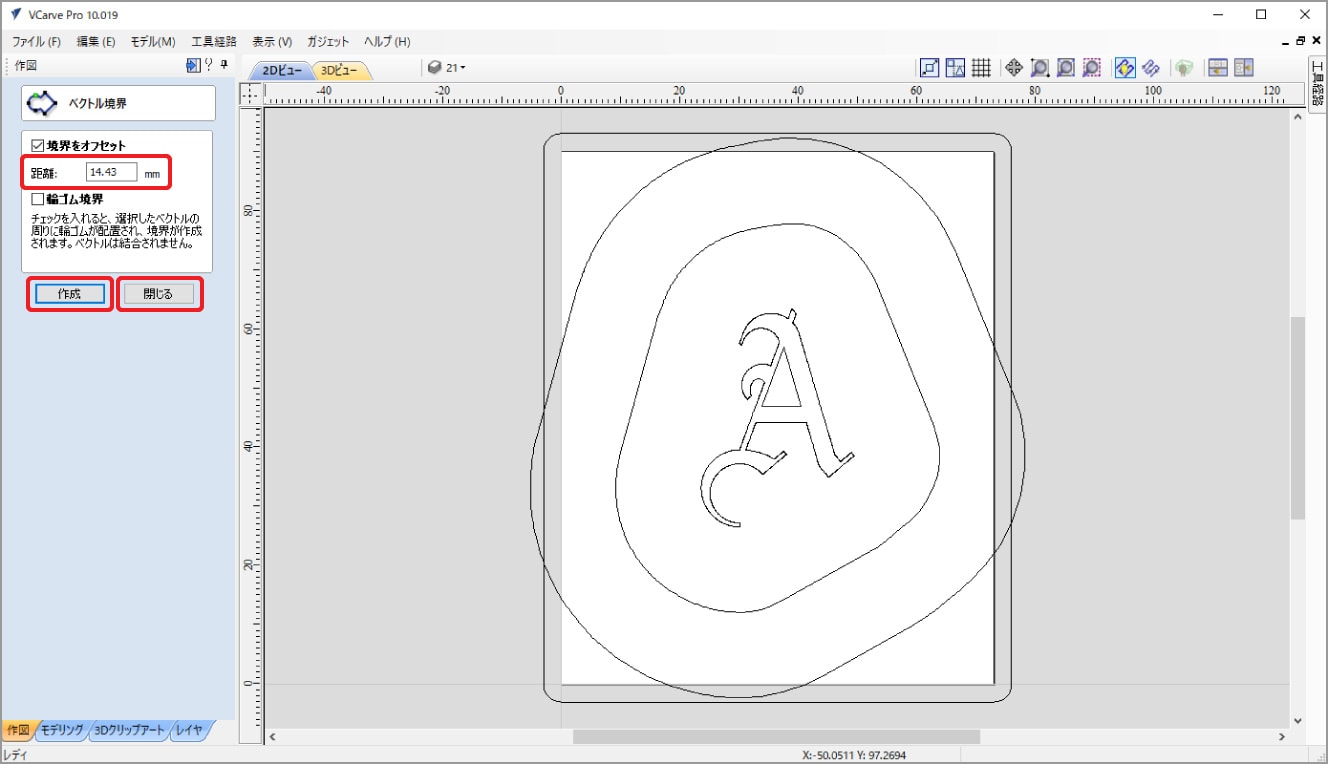This screenshot has width=1328, height=764.
Task: Open the モデリング tab at bottom
Action: (62, 730)
